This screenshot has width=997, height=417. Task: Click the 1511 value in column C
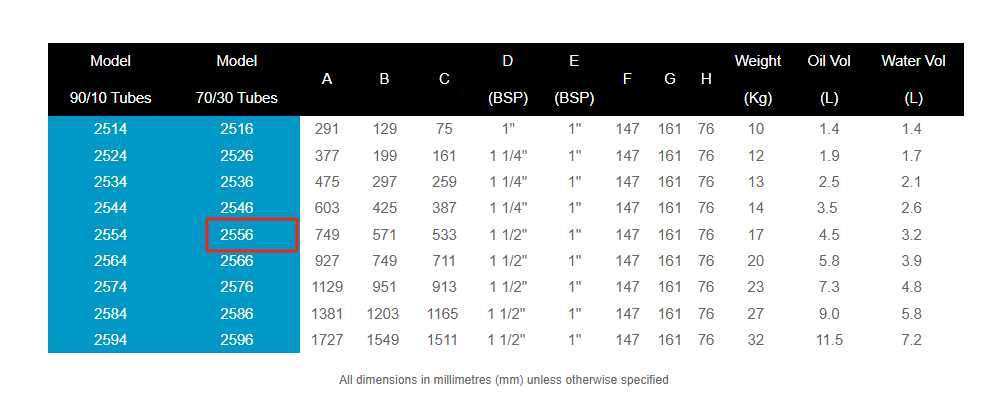[x=442, y=340]
